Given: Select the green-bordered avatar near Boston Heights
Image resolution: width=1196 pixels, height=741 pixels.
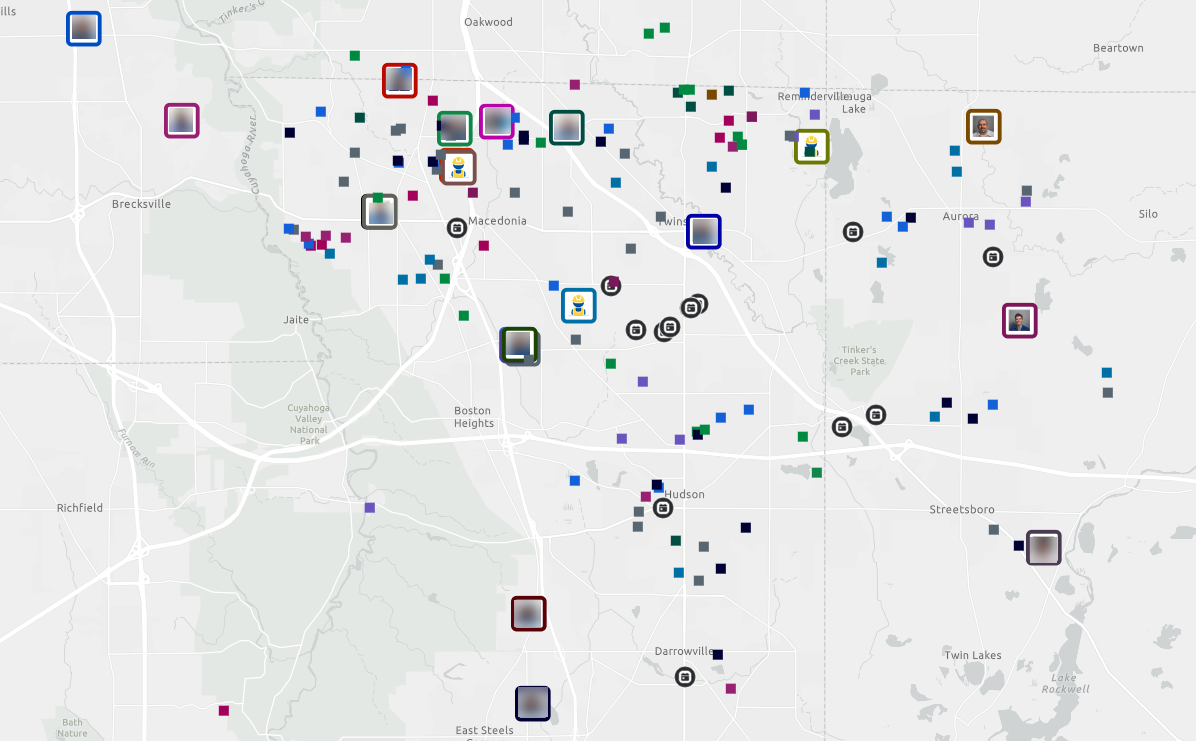Looking at the screenshot, I should click(x=519, y=345).
